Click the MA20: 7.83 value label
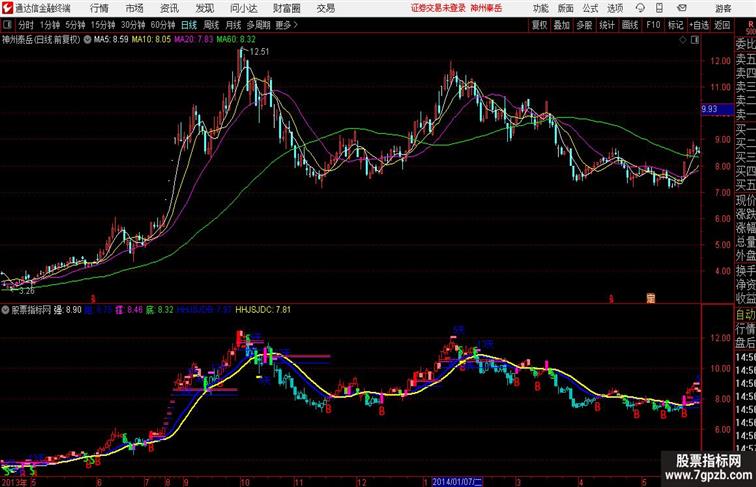The width and height of the screenshot is (756, 487). [x=193, y=40]
